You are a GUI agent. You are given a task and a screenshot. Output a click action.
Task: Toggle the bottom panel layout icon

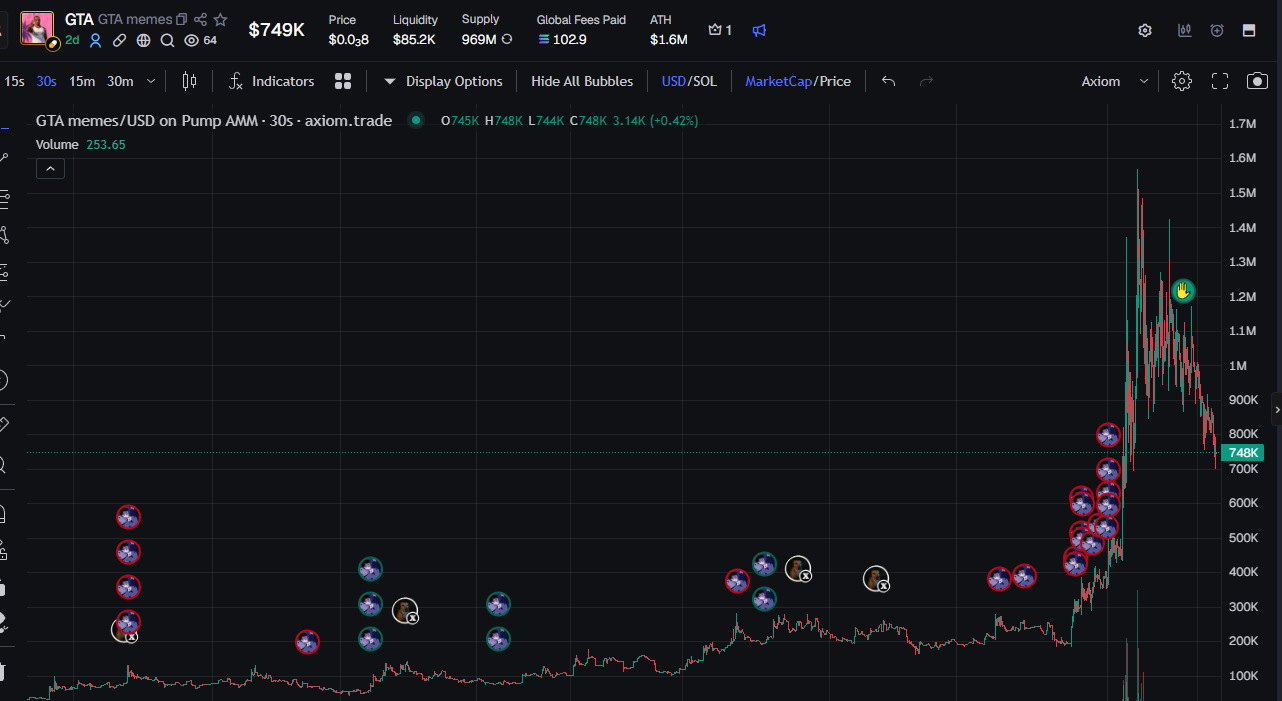[x=1249, y=30]
